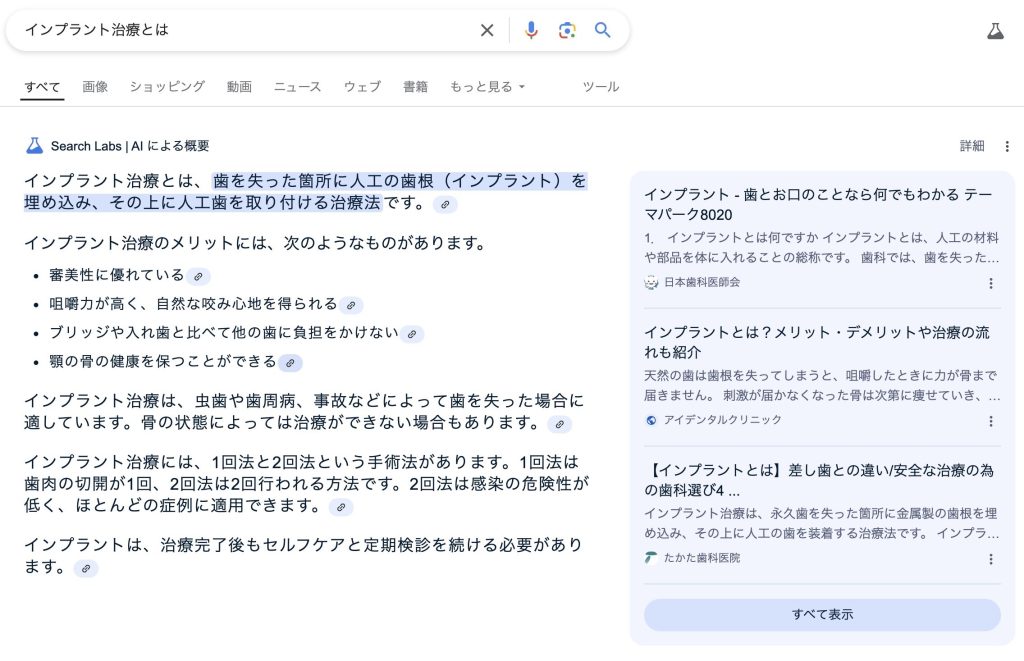Expand the もっと見る dropdown
This screenshot has height=661, width=1024.
(x=487, y=87)
